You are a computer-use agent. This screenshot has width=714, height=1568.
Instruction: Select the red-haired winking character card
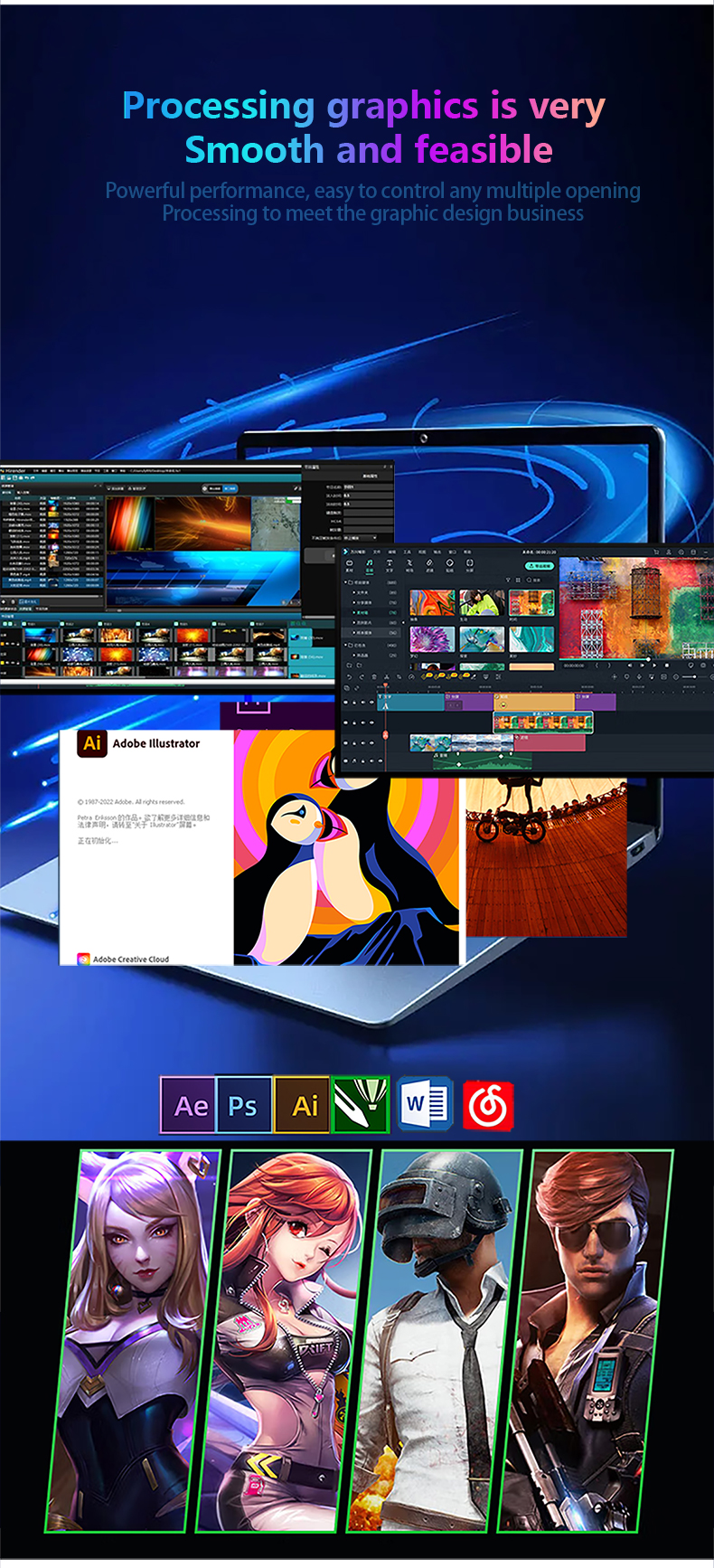pos(284,1341)
